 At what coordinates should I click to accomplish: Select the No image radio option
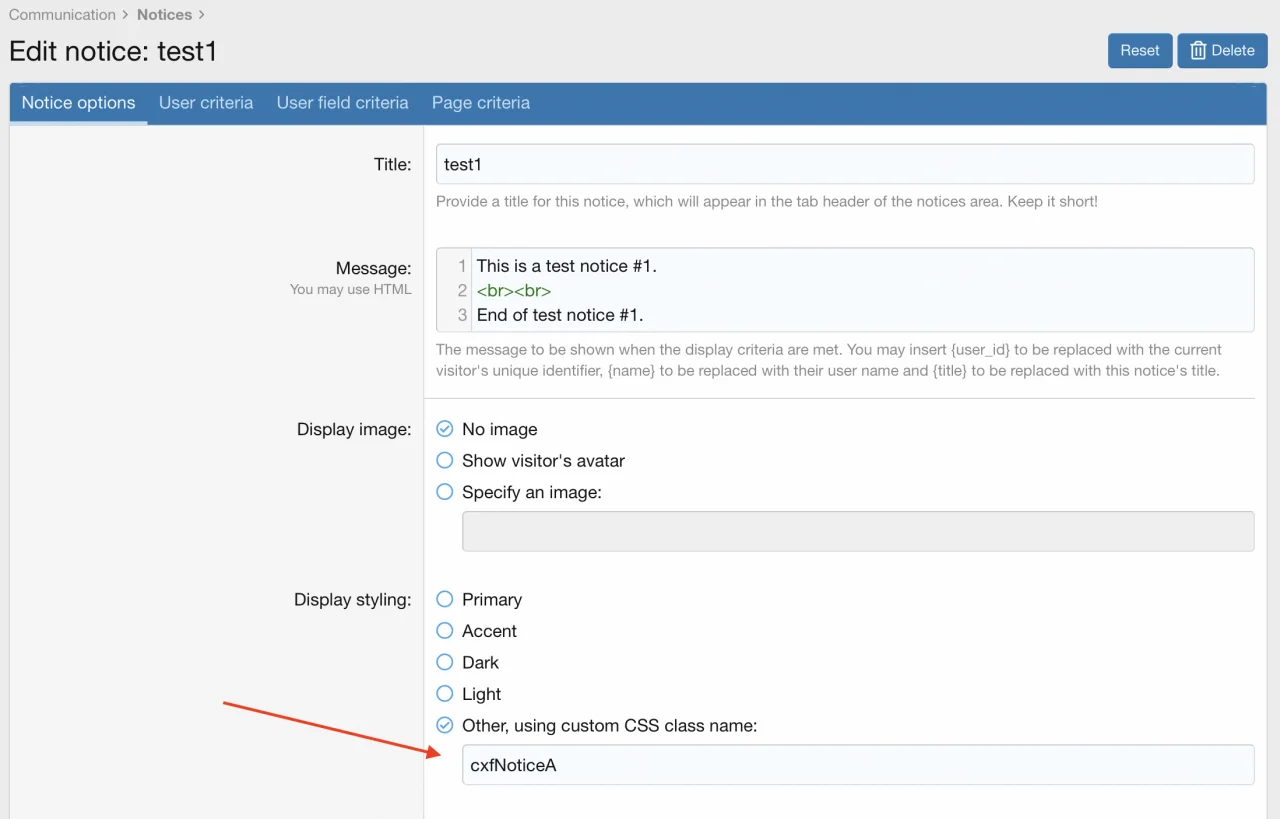point(445,429)
